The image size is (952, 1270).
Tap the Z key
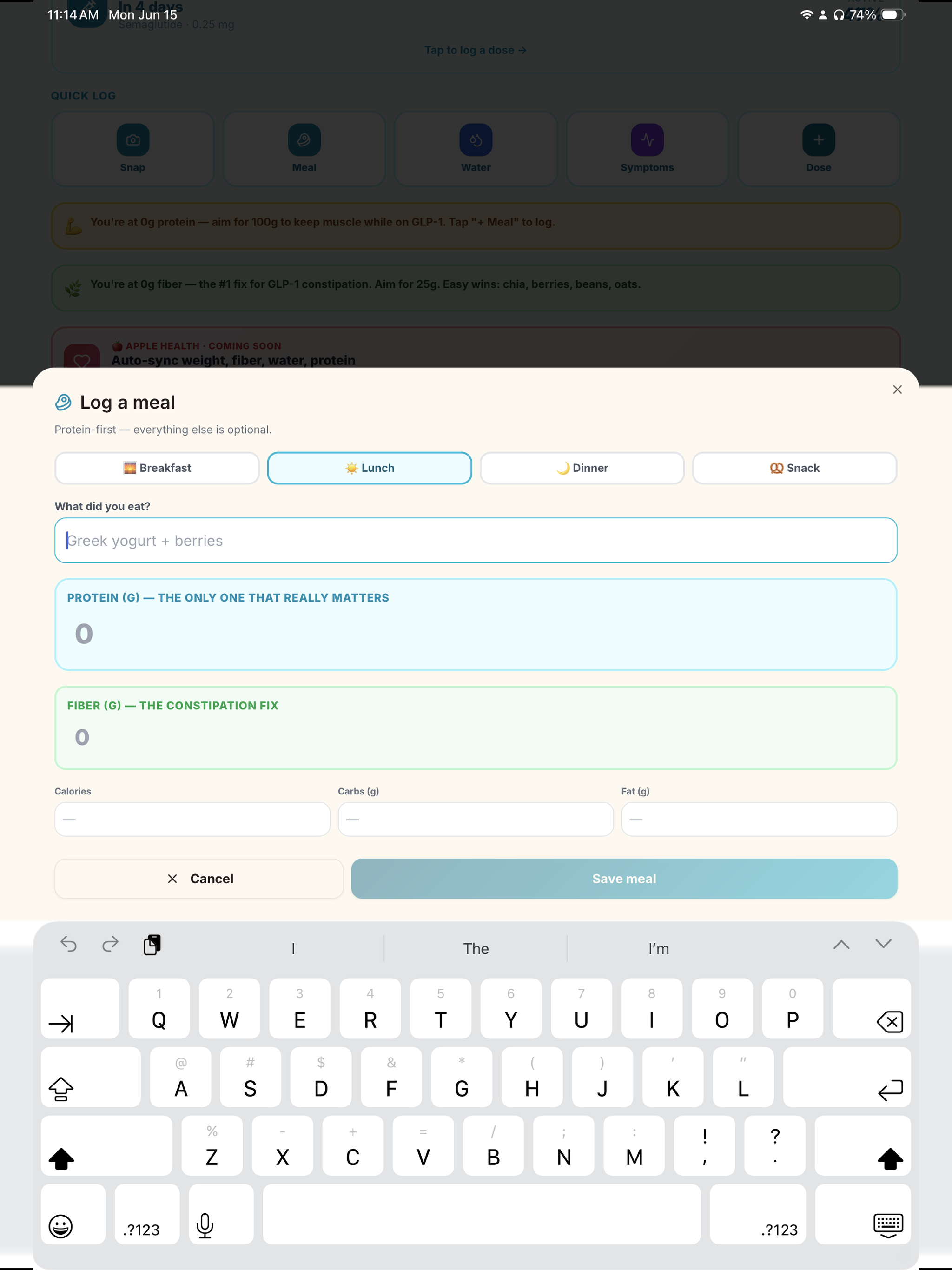212,1145
